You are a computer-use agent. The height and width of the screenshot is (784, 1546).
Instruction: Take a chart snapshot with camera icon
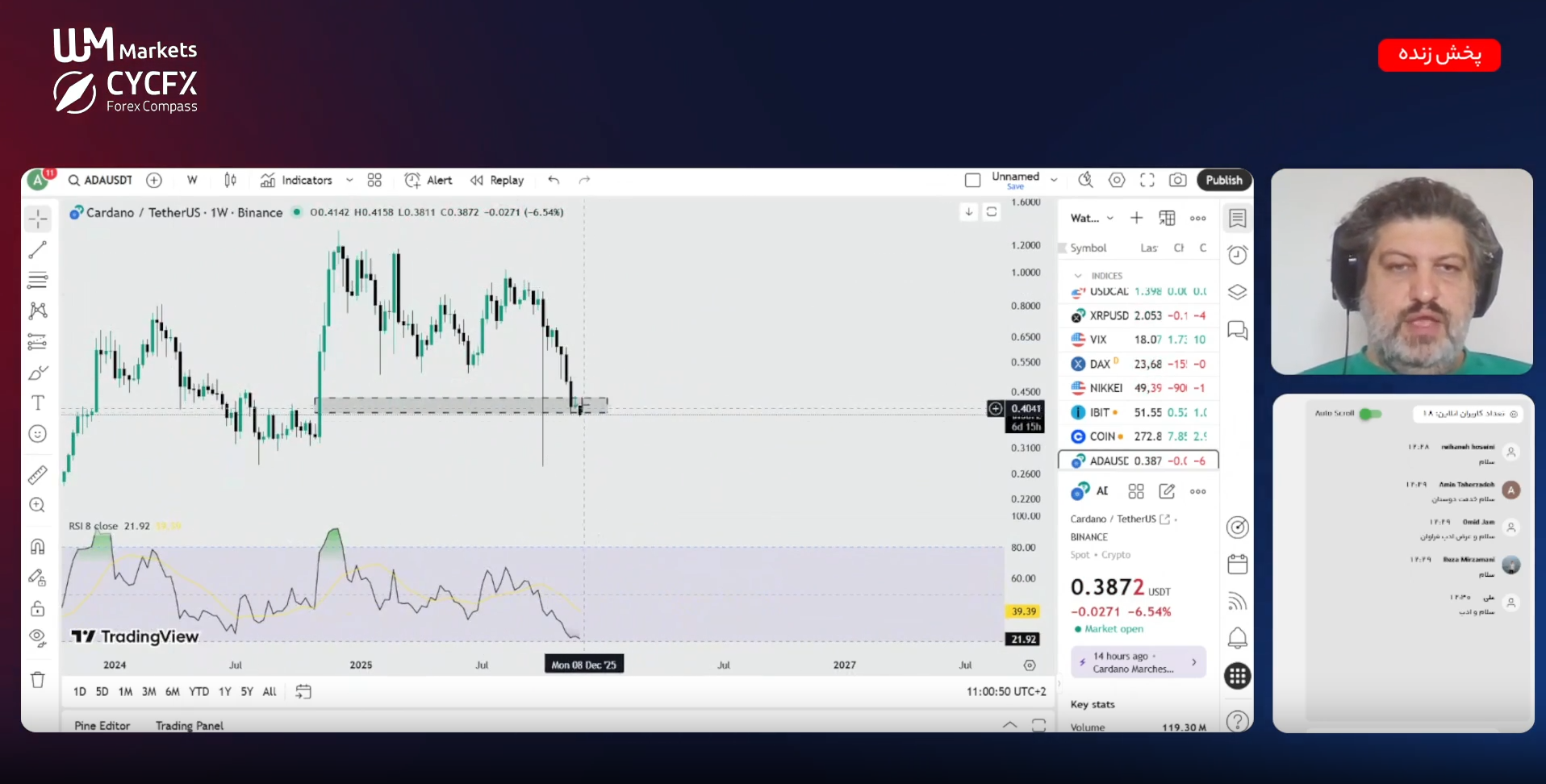point(1178,180)
